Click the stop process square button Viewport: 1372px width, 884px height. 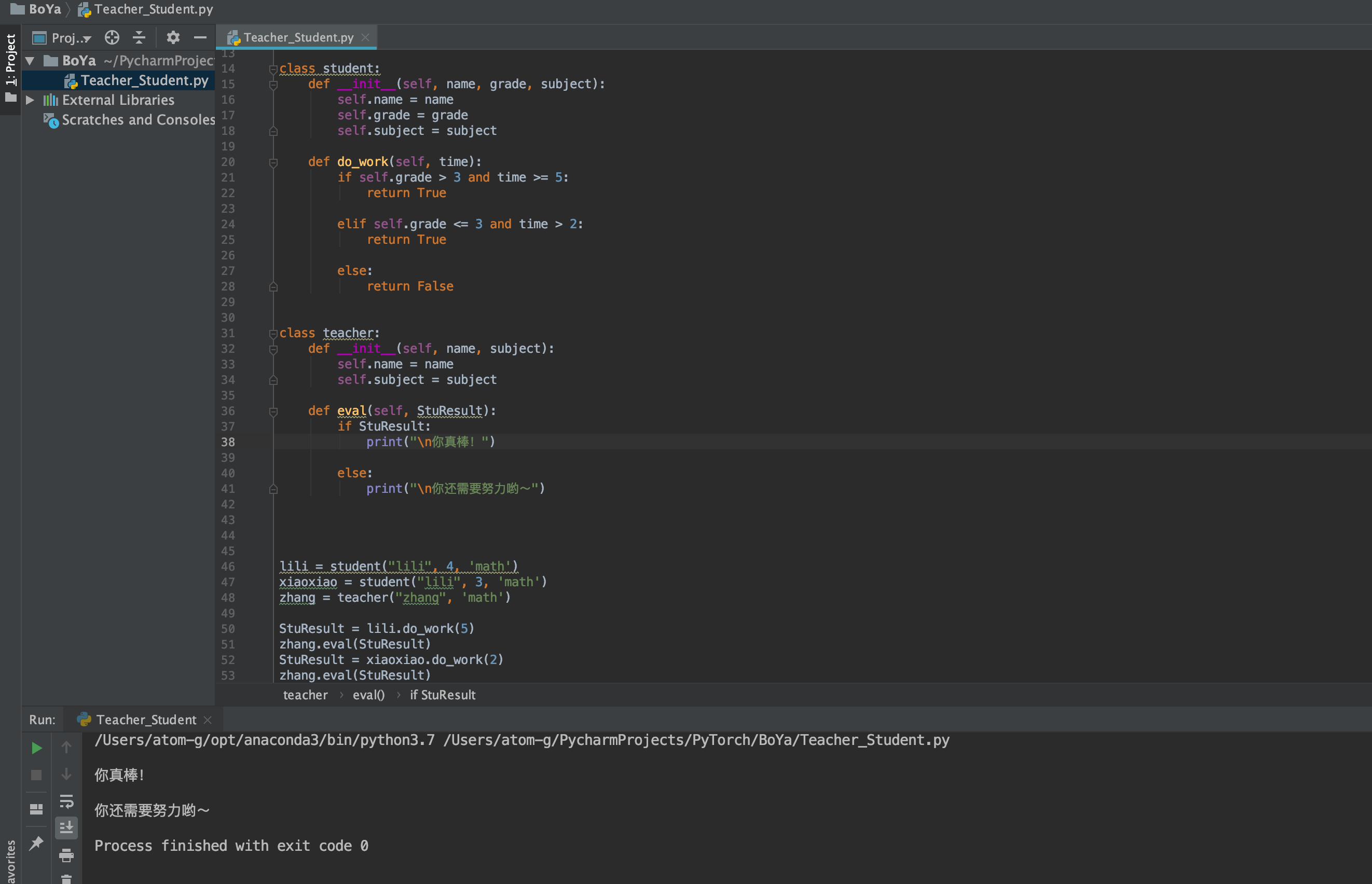tap(36, 775)
